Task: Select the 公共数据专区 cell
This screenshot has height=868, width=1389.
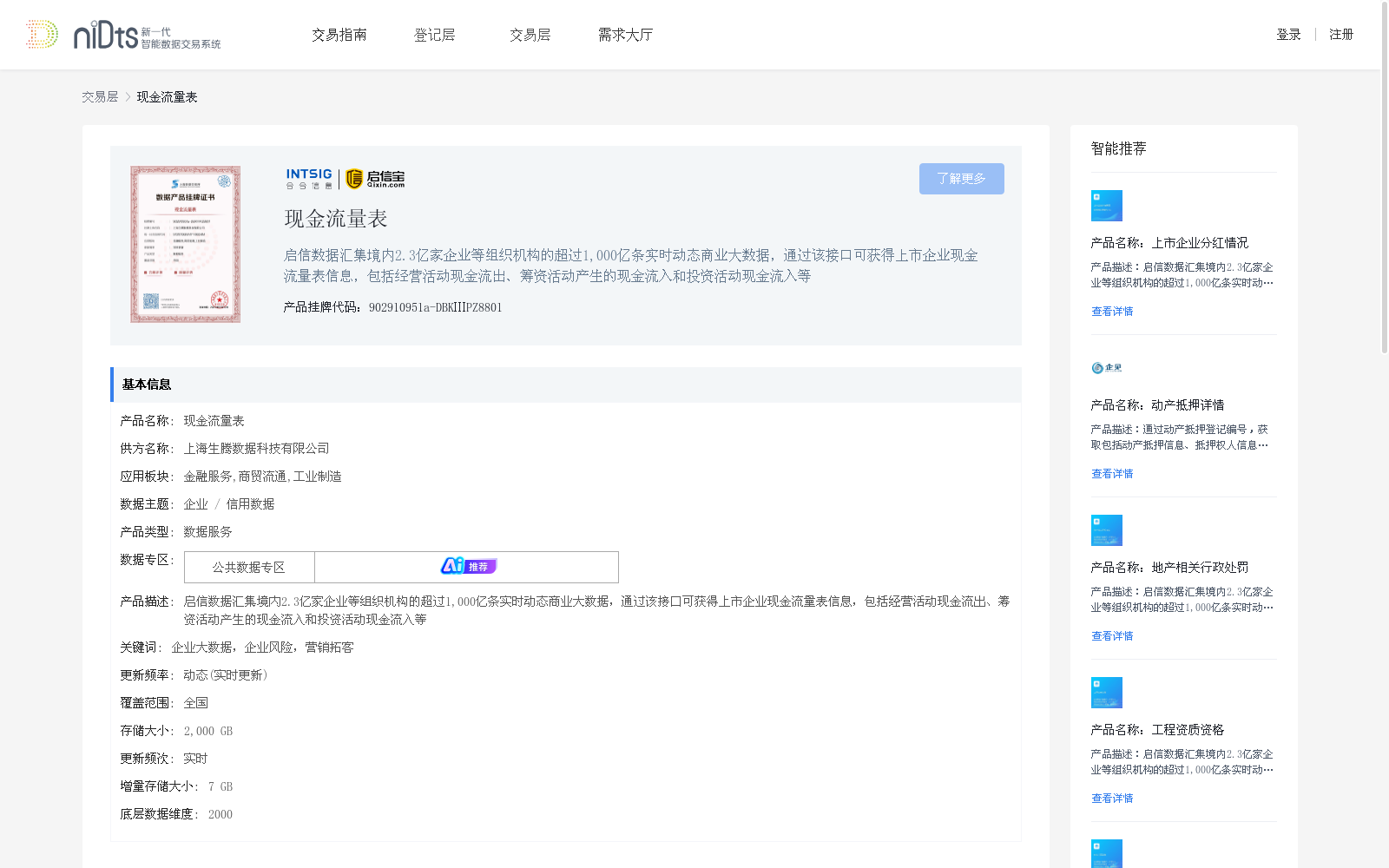Action: click(249, 568)
